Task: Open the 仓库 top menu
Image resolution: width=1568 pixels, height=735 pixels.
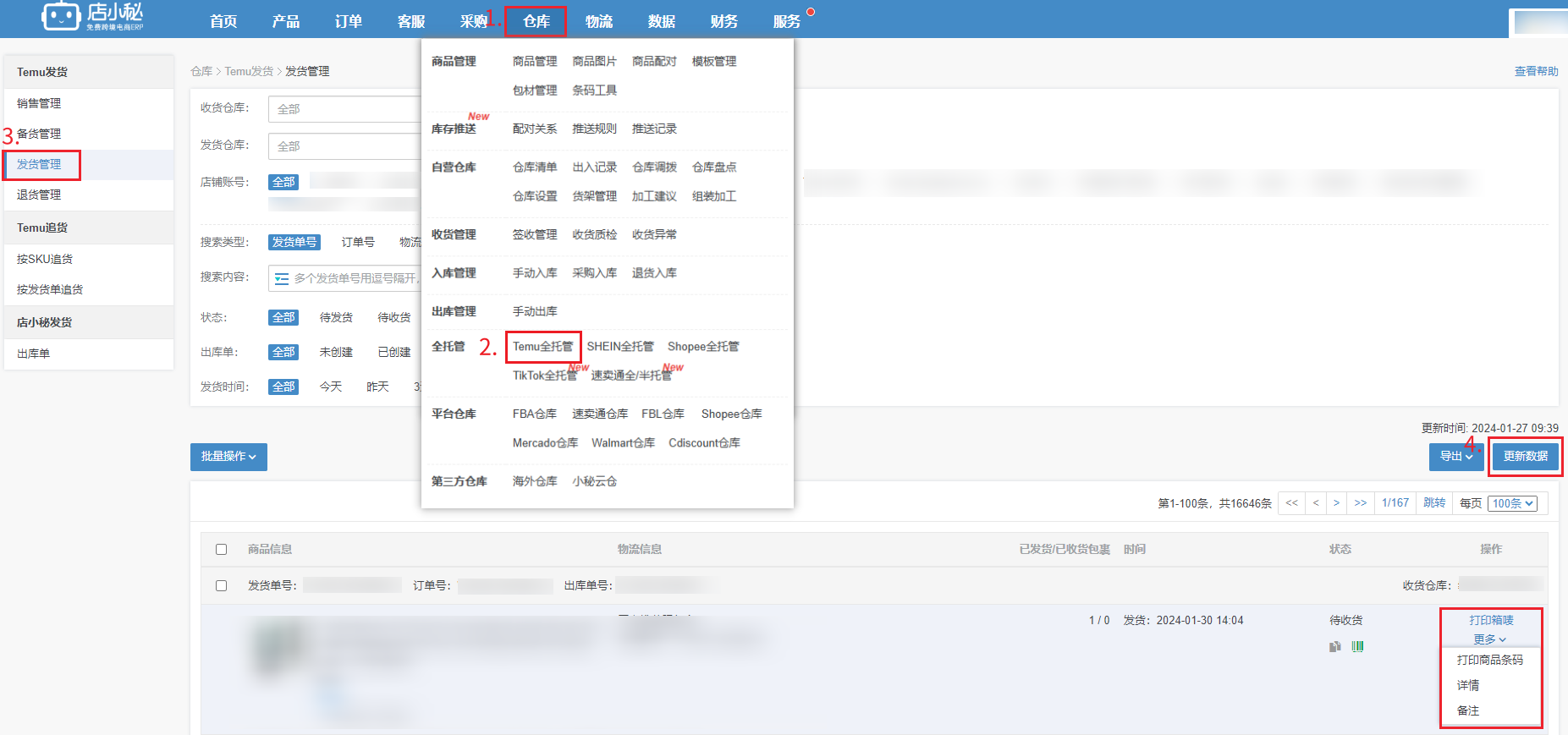Action: [x=536, y=21]
